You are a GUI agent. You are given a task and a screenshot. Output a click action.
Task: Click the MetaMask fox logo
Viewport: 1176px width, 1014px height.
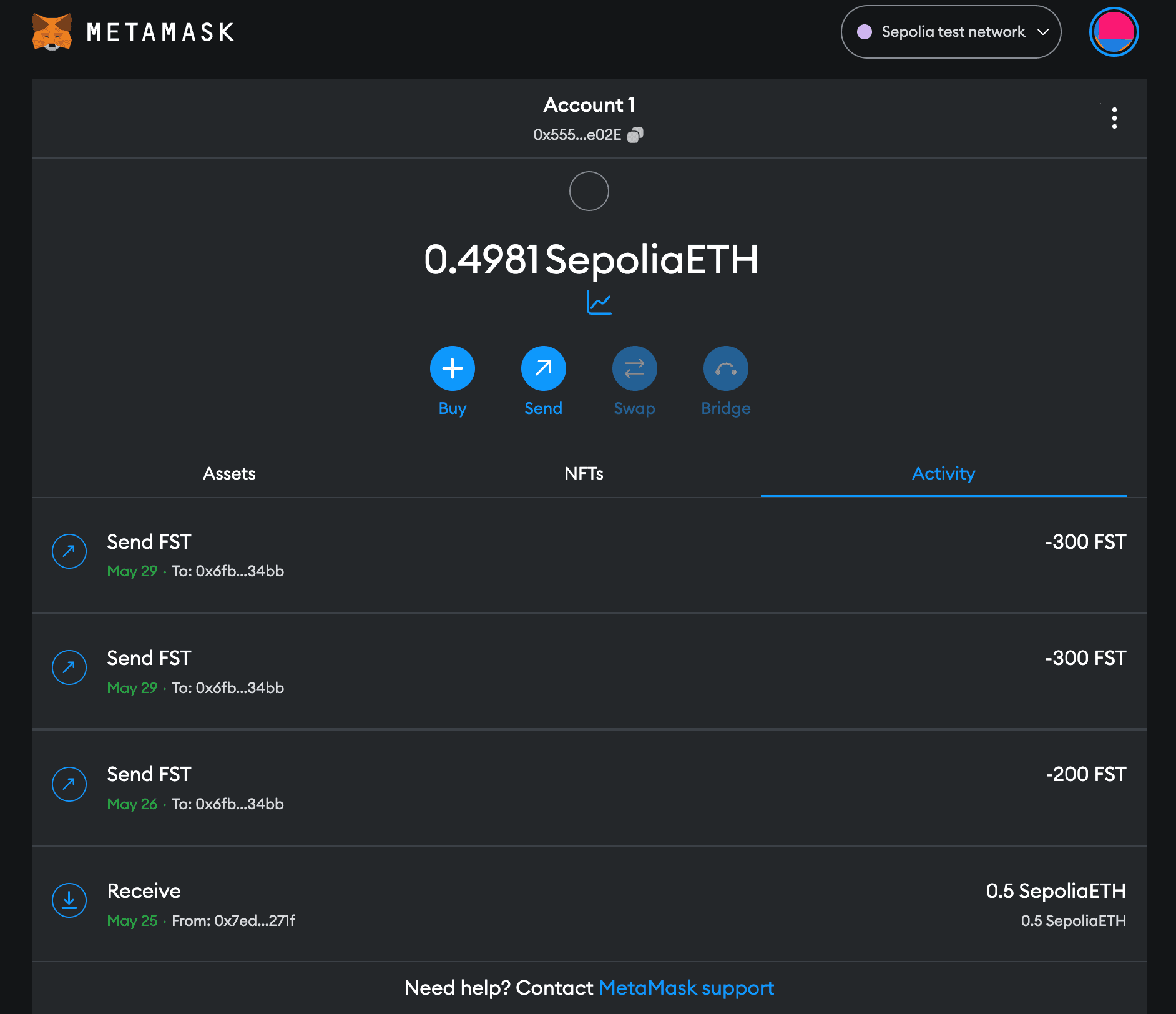52,32
